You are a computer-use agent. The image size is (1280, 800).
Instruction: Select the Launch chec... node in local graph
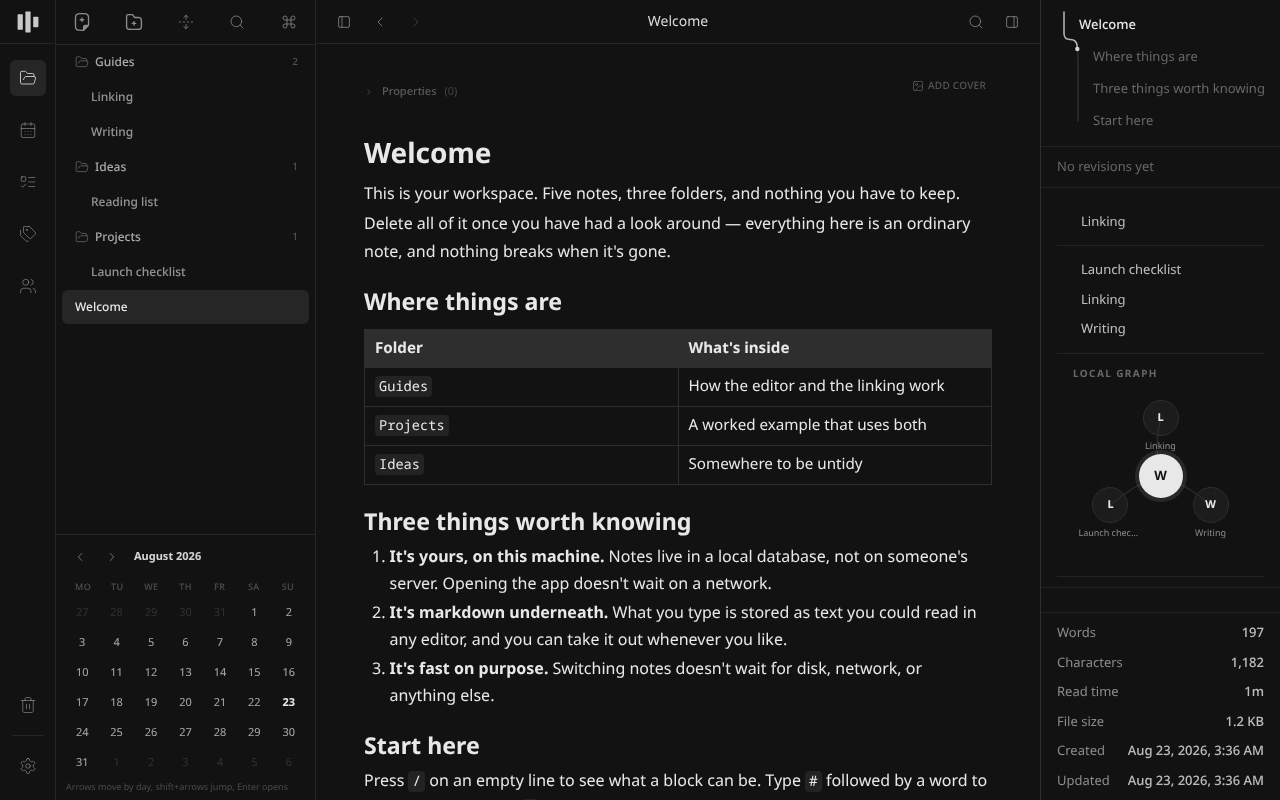point(1110,504)
